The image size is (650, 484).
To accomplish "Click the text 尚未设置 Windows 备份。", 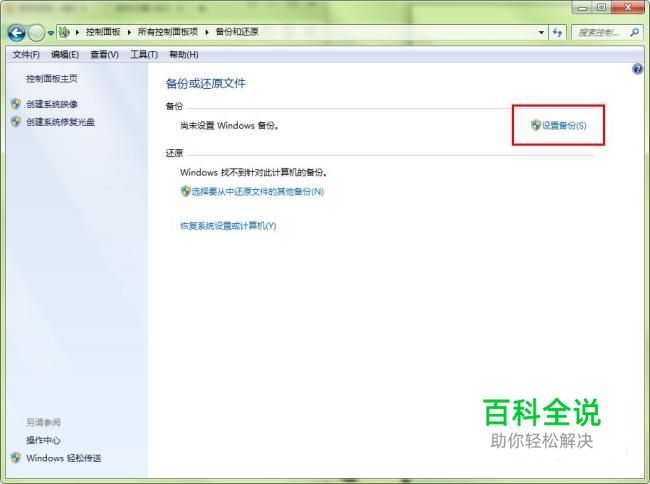I will tap(230, 126).
